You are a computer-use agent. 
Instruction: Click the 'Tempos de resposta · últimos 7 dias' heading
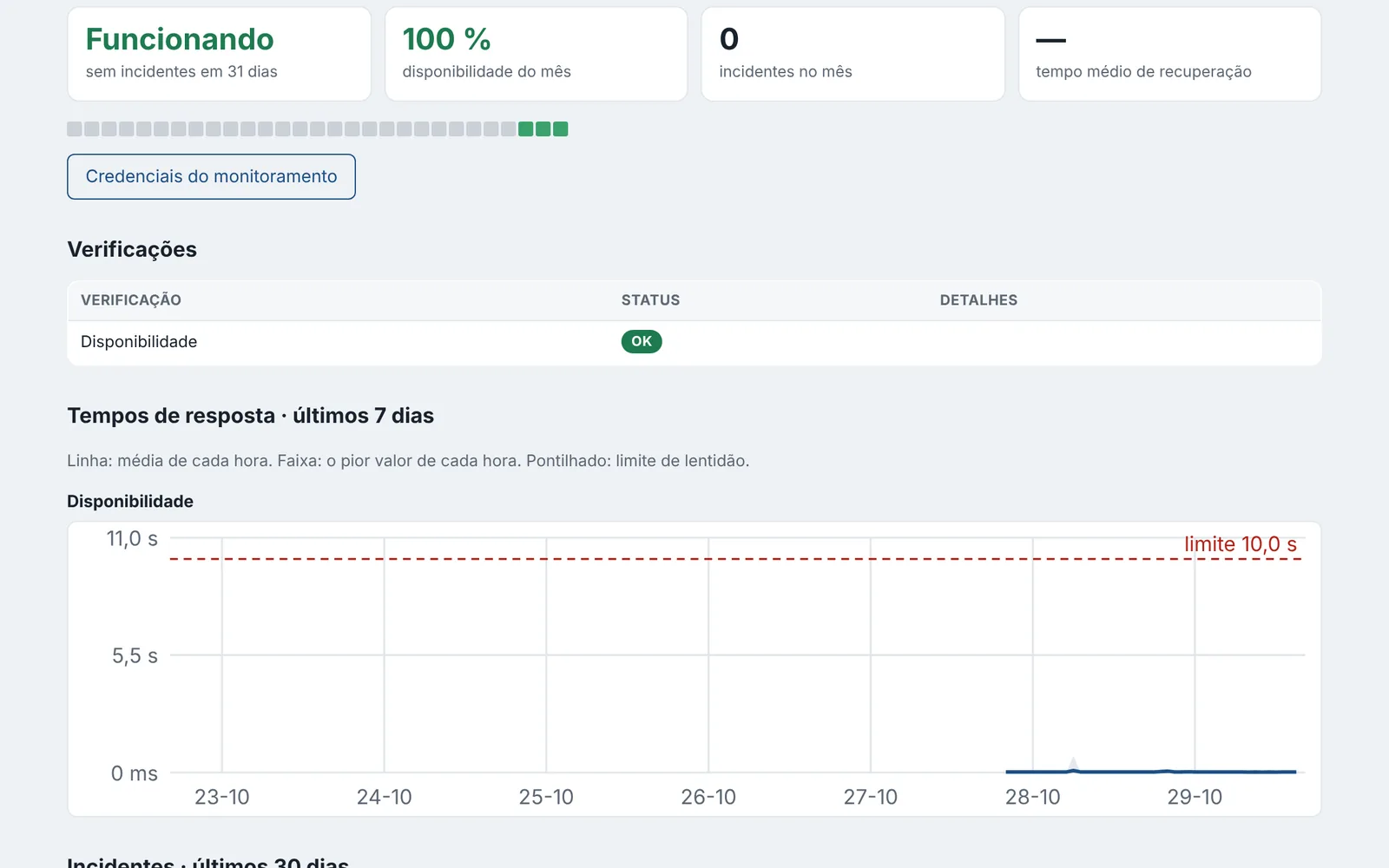250,416
